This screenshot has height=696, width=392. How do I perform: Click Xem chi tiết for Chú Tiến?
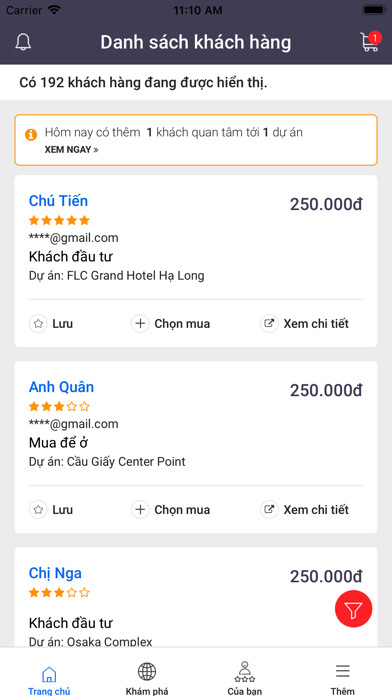(316, 324)
